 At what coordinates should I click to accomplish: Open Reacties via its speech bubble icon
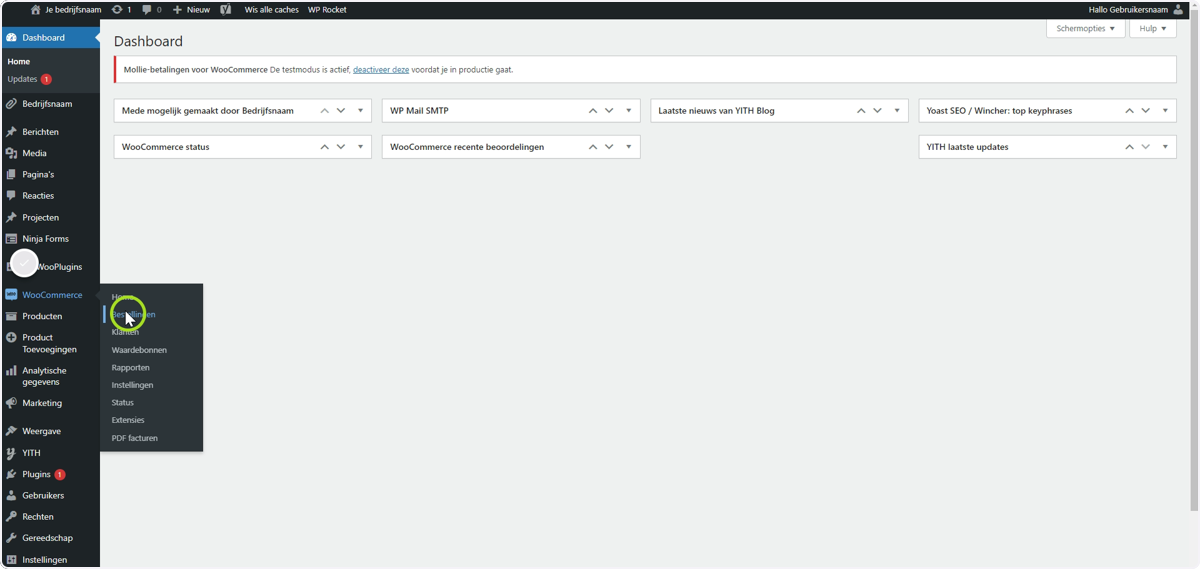coord(11,196)
